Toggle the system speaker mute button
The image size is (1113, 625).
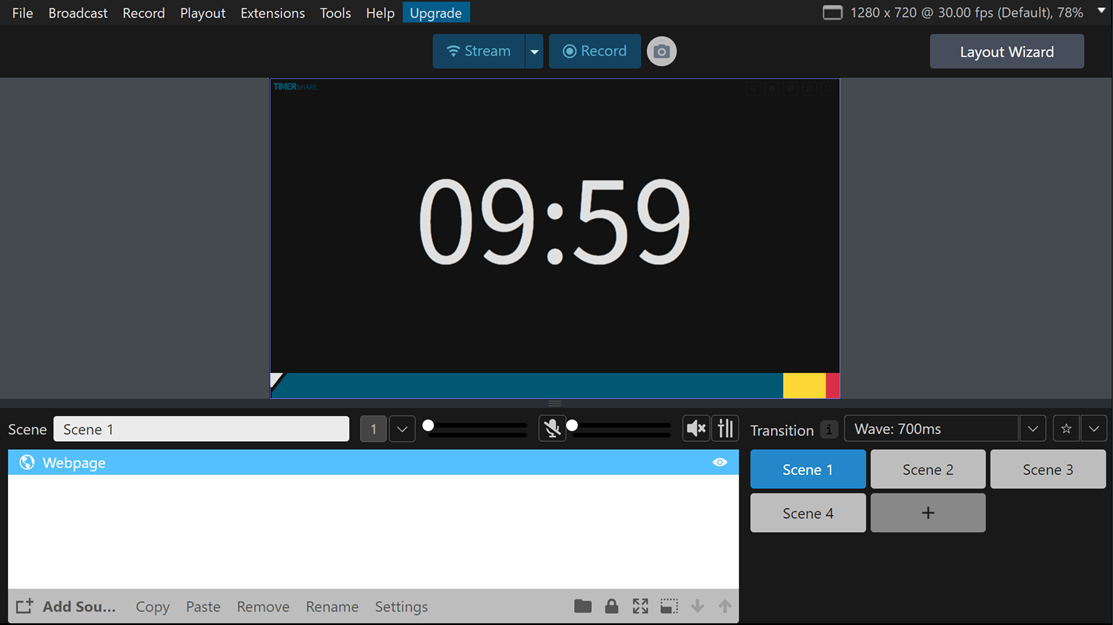(x=695, y=429)
